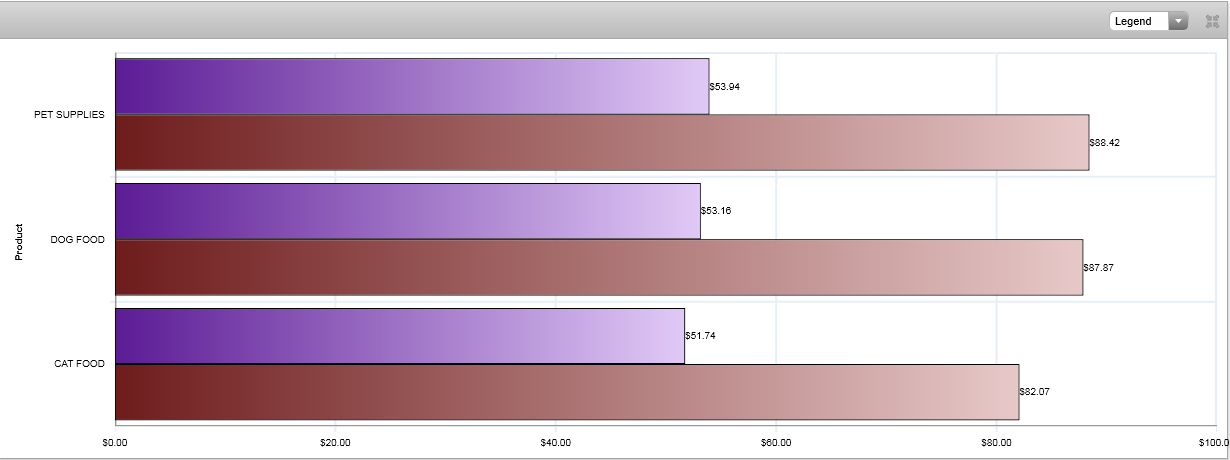The width and height of the screenshot is (1230, 460).
Task: Open the Legend dropdown arrow
Action: pos(1177,21)
